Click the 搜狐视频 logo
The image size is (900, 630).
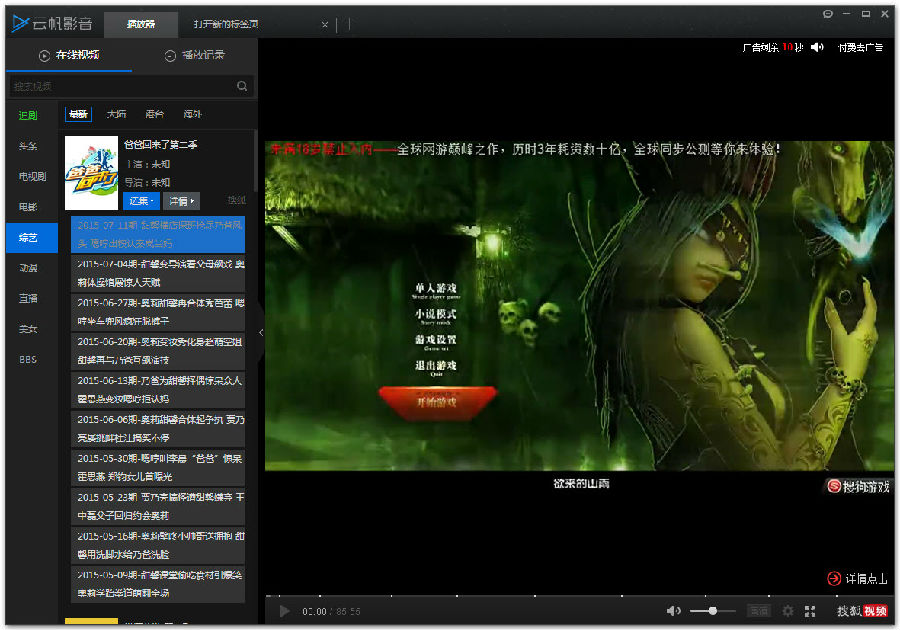tap(862, 612)
